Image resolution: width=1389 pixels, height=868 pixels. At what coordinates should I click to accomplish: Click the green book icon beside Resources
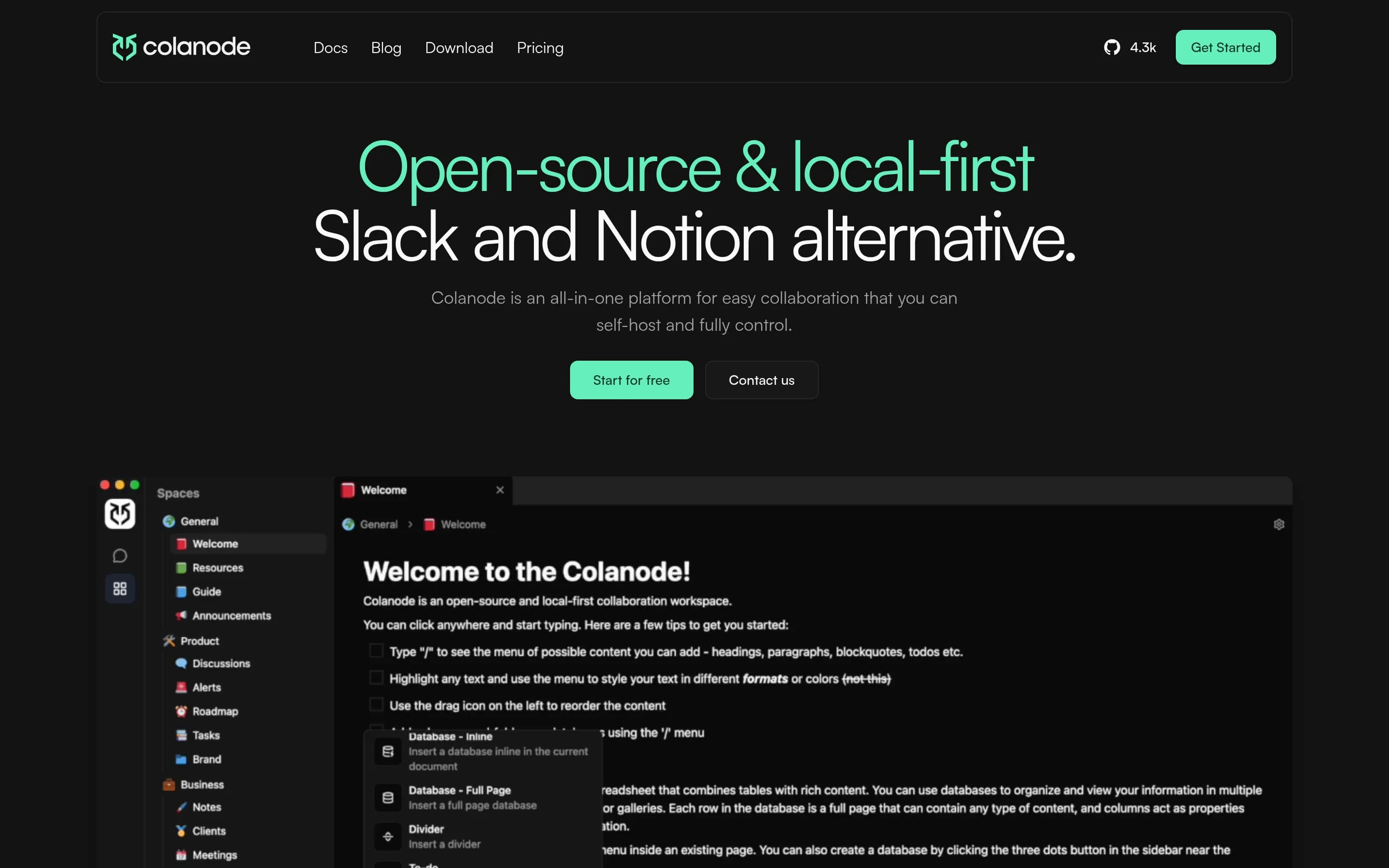[x=181, y=568]
